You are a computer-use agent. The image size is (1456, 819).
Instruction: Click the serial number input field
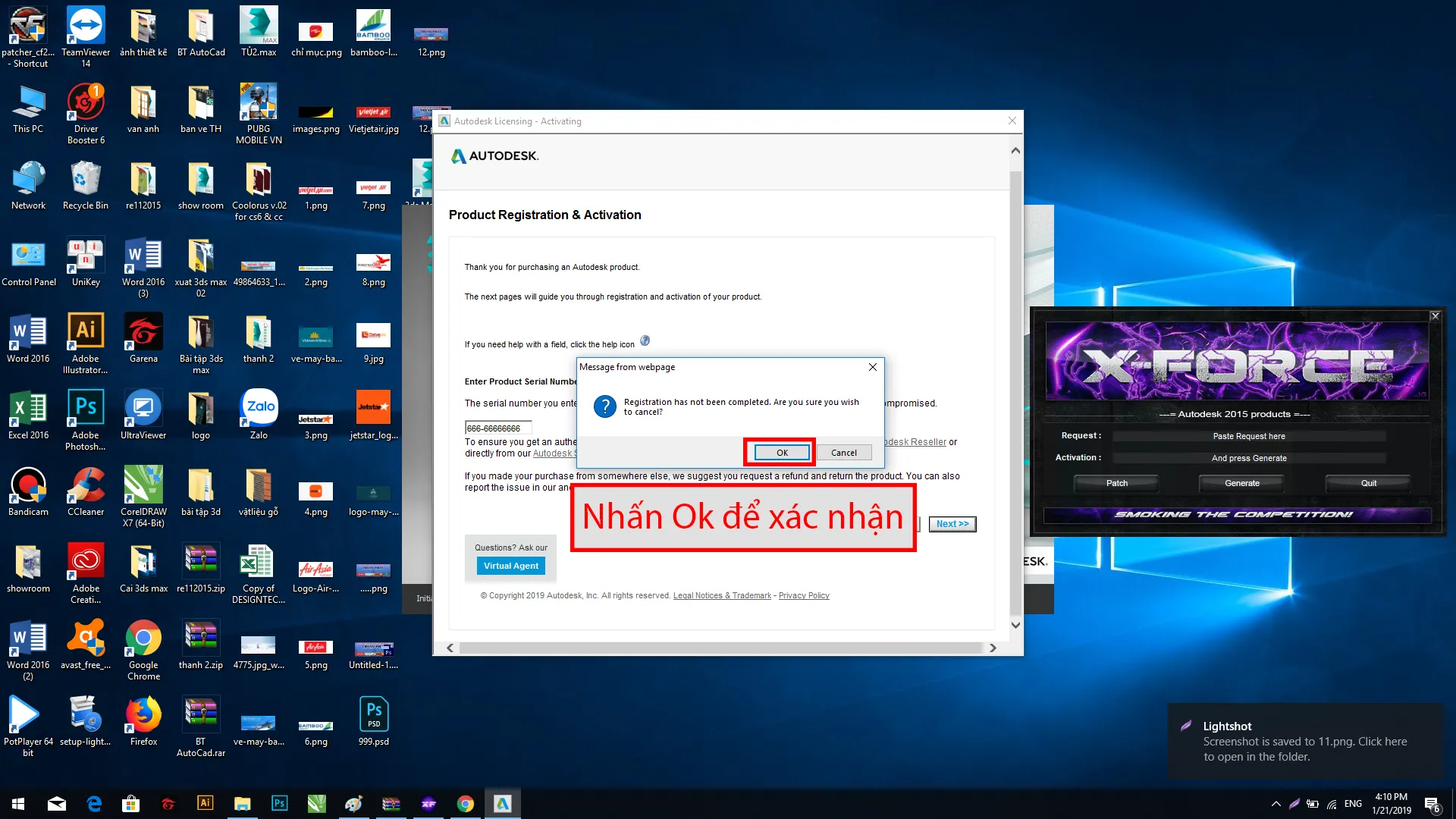[498, 428]
